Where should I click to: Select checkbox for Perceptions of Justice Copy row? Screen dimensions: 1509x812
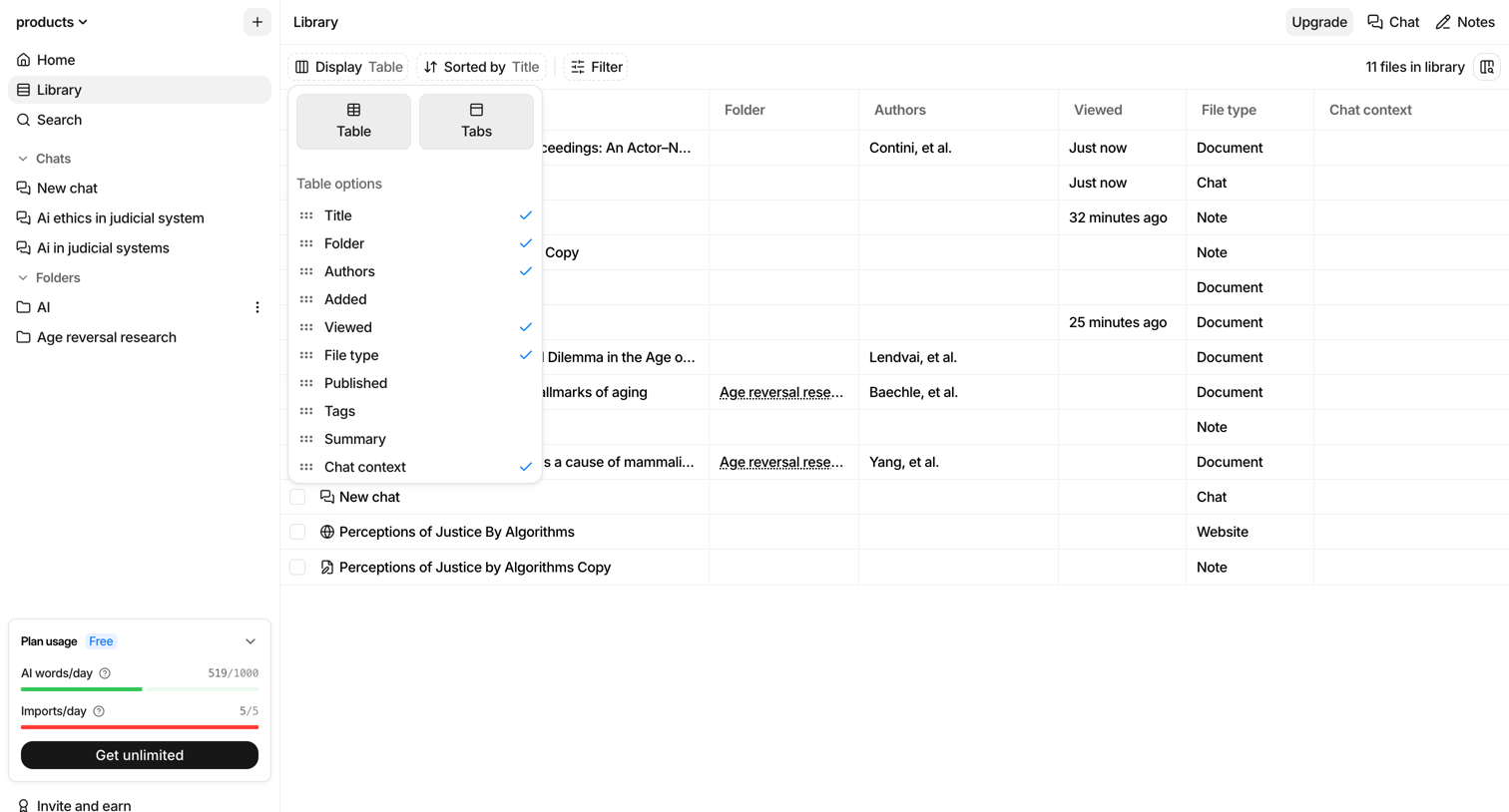point(297,568)
